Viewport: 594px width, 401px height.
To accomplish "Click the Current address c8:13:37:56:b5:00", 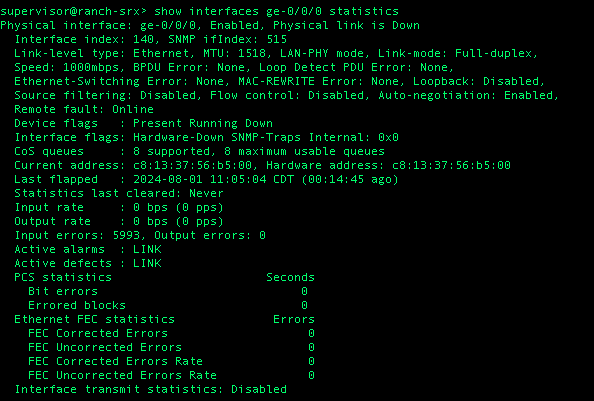I will [x=192, y=165].
